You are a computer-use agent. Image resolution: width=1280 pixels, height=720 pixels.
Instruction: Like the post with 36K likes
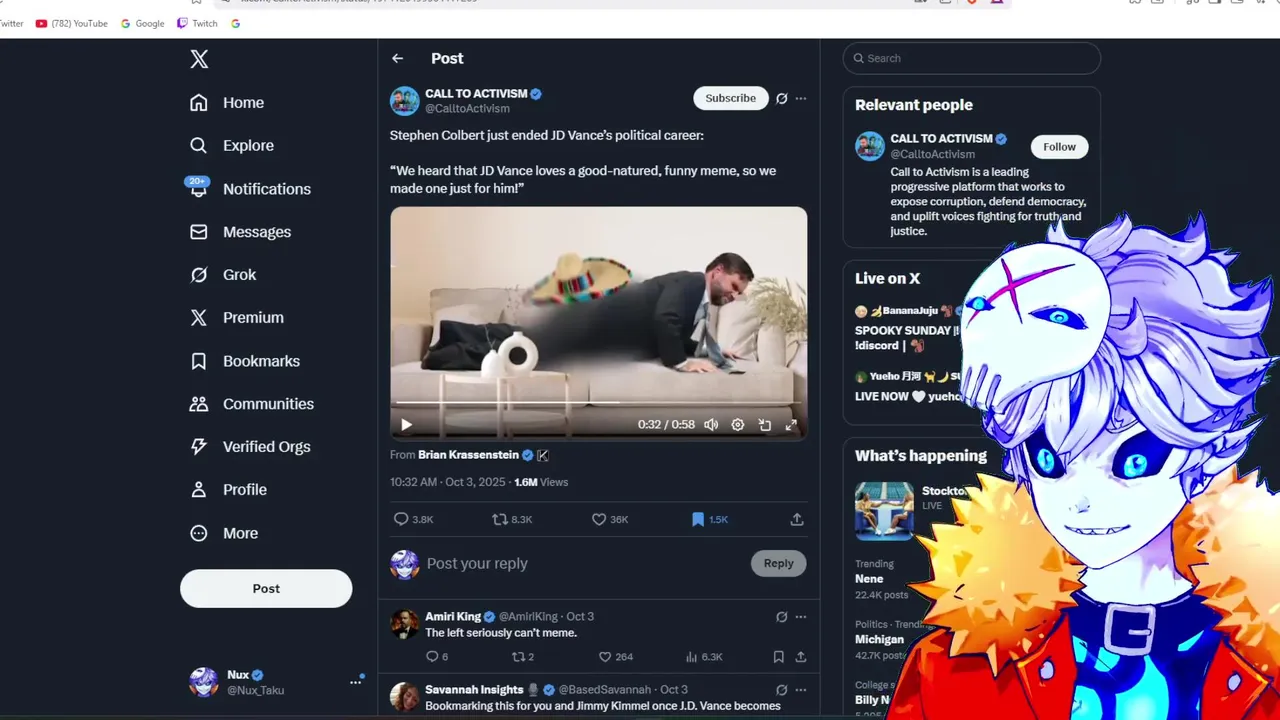coord(610,520)
